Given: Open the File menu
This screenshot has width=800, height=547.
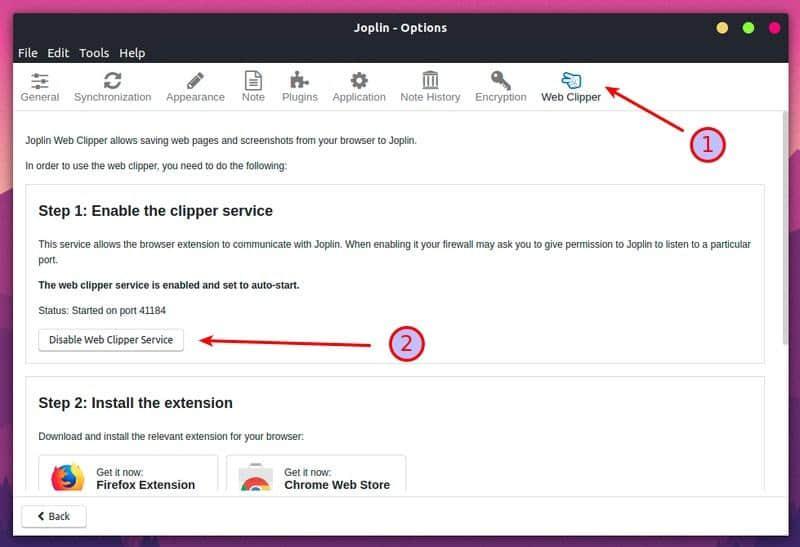Looking at the screenshot, I should pyautogui.click(x=27, y=53).
